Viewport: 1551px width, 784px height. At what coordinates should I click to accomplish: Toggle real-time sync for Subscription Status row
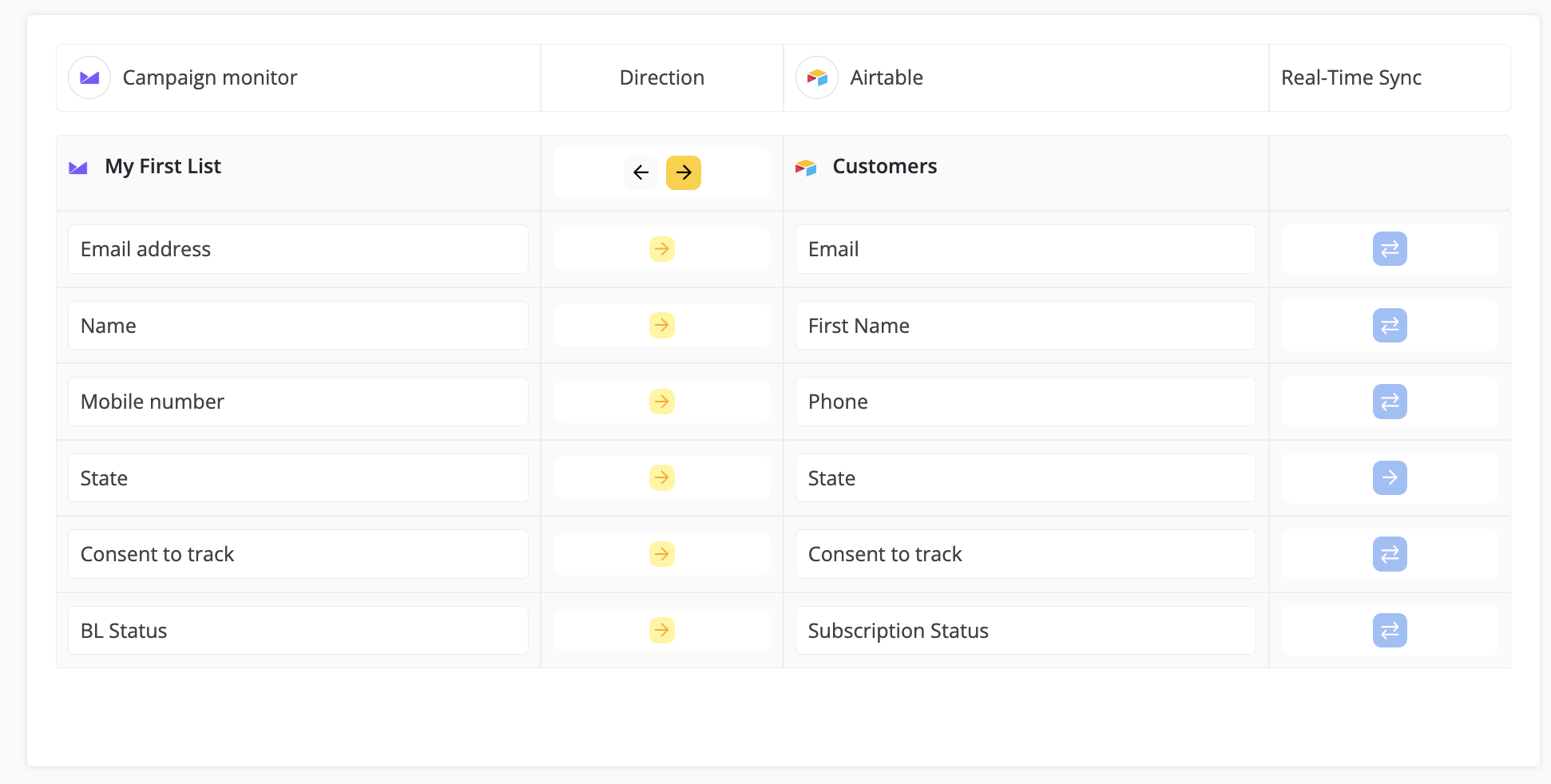tap(1390, 631)
